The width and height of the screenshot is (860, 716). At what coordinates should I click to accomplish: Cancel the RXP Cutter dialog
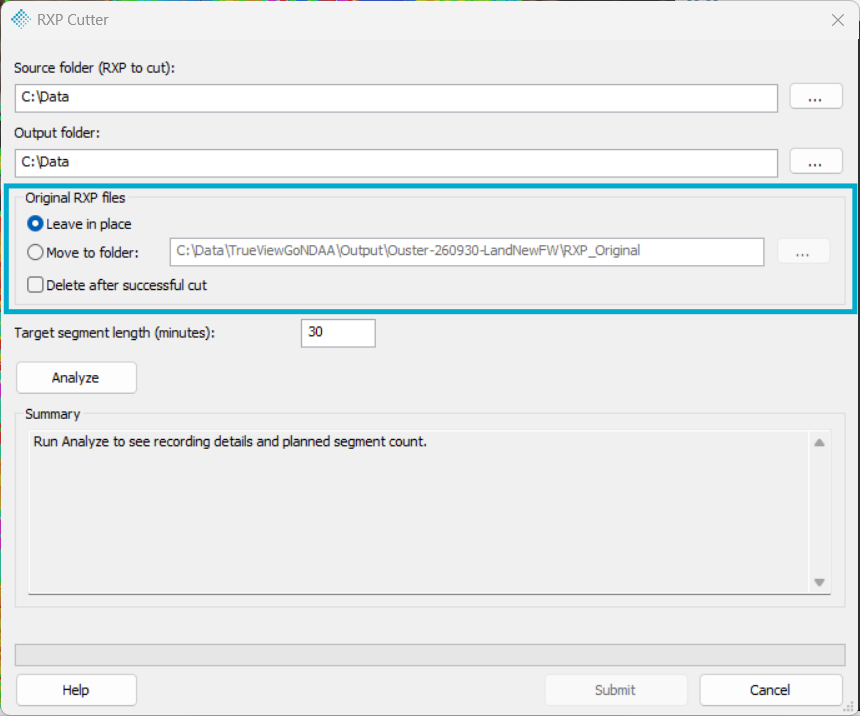point(771,690)
